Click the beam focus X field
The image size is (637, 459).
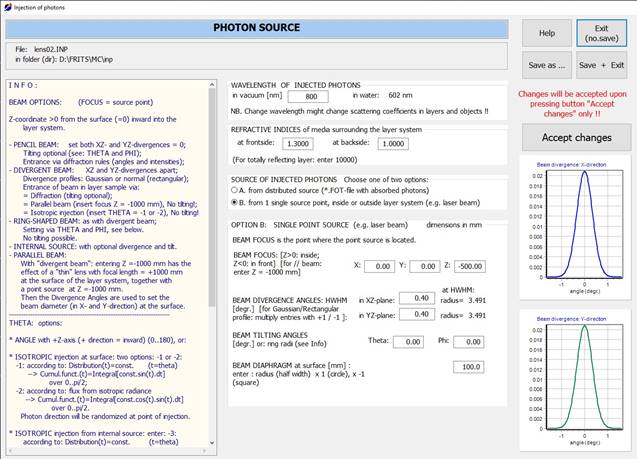tap(379, 266)
